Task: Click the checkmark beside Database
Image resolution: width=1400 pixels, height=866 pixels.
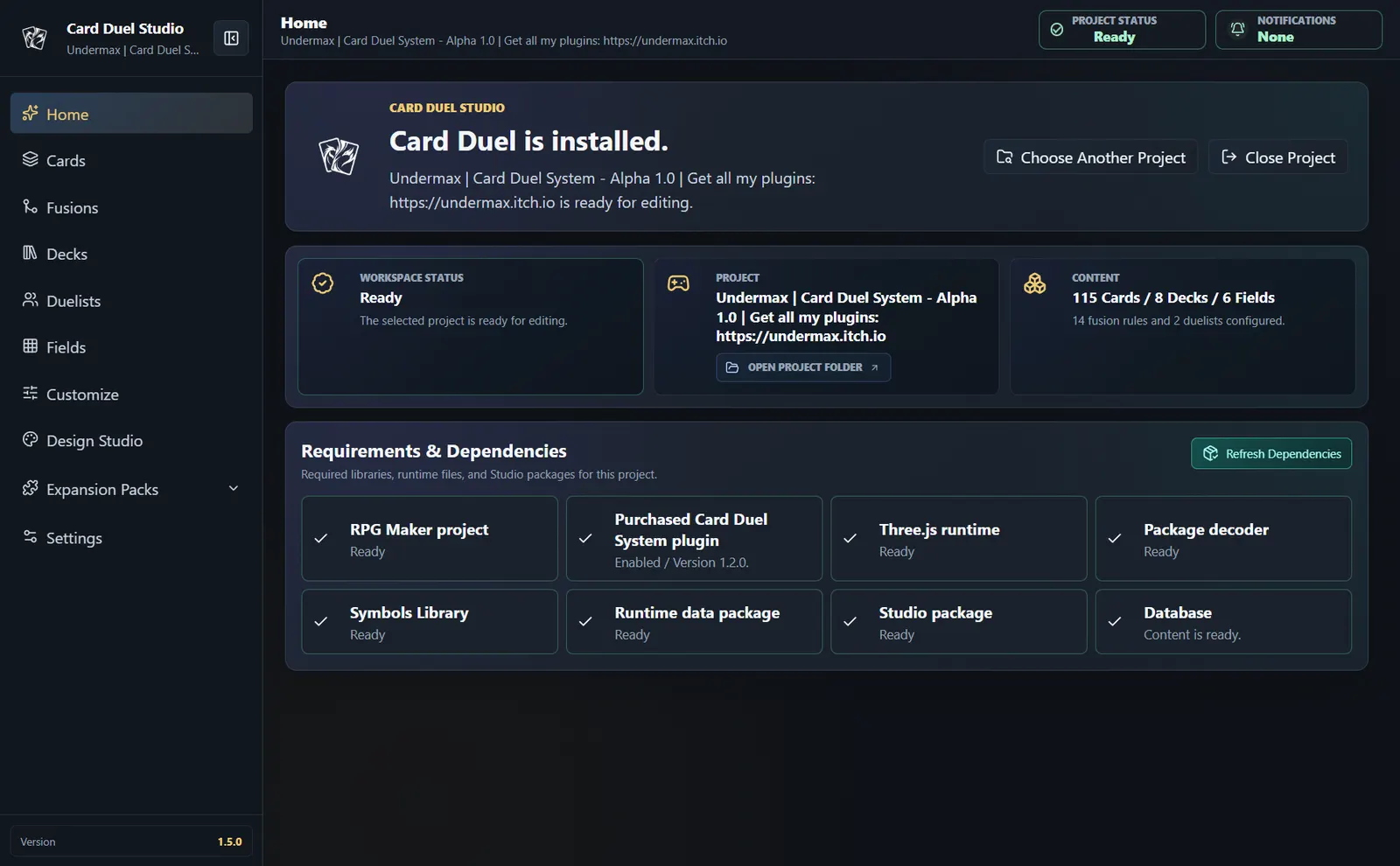Action: 1115,622
